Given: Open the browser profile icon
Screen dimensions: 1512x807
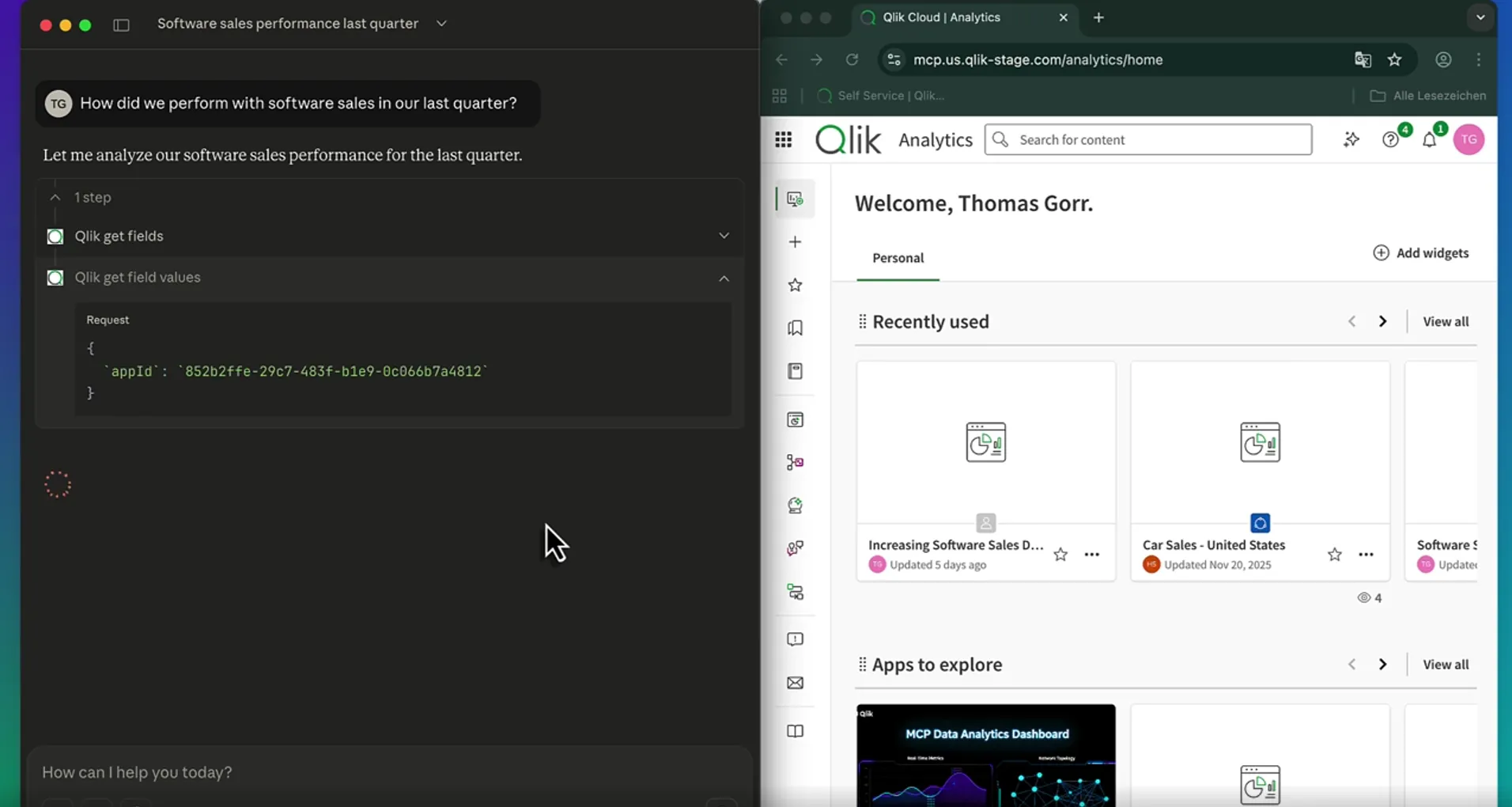Looking at the screenshot, I should pos(1443,59).
